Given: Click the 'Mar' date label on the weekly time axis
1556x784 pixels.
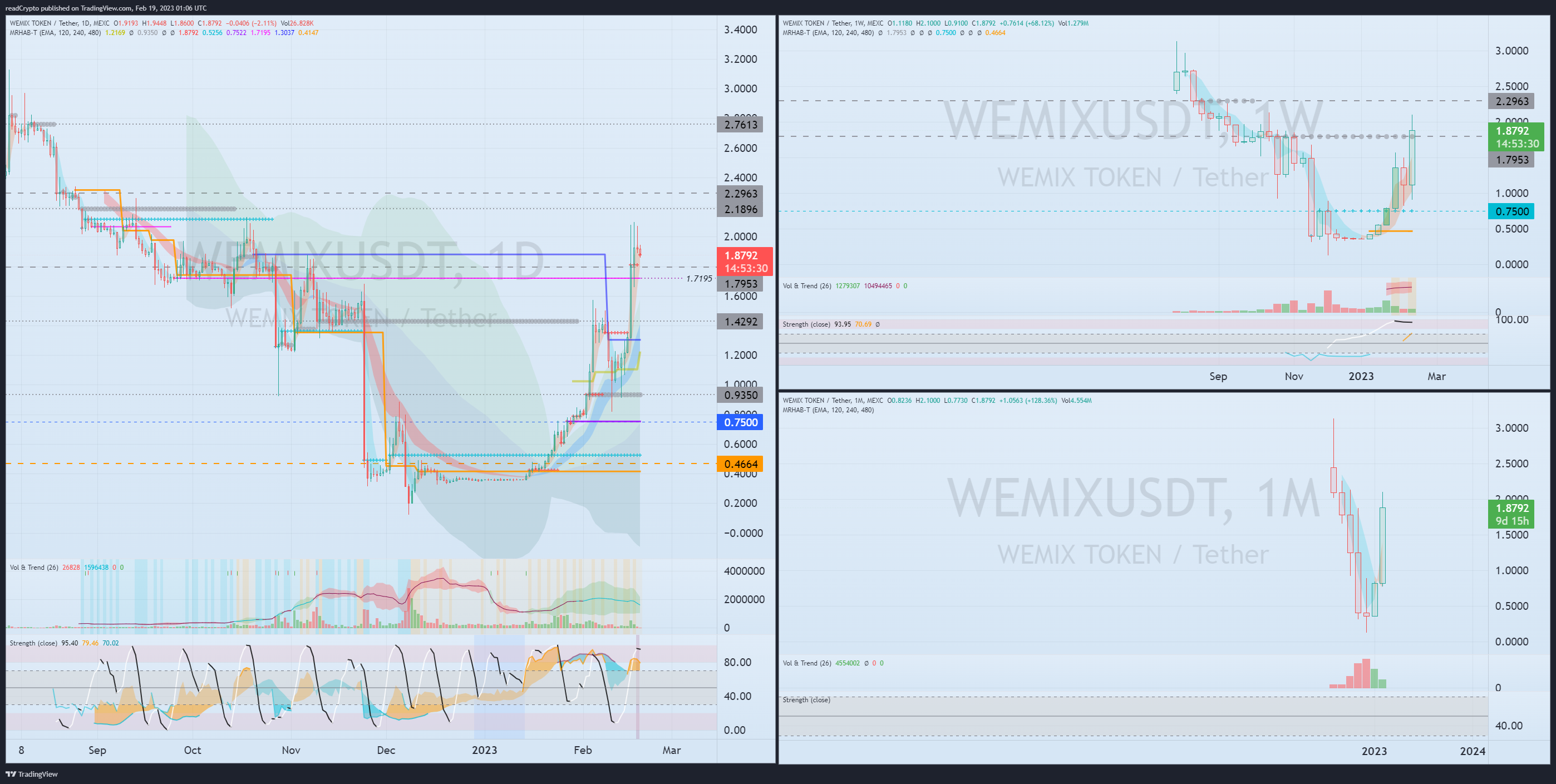Looking at the screenshot, I should [1436, 376].
